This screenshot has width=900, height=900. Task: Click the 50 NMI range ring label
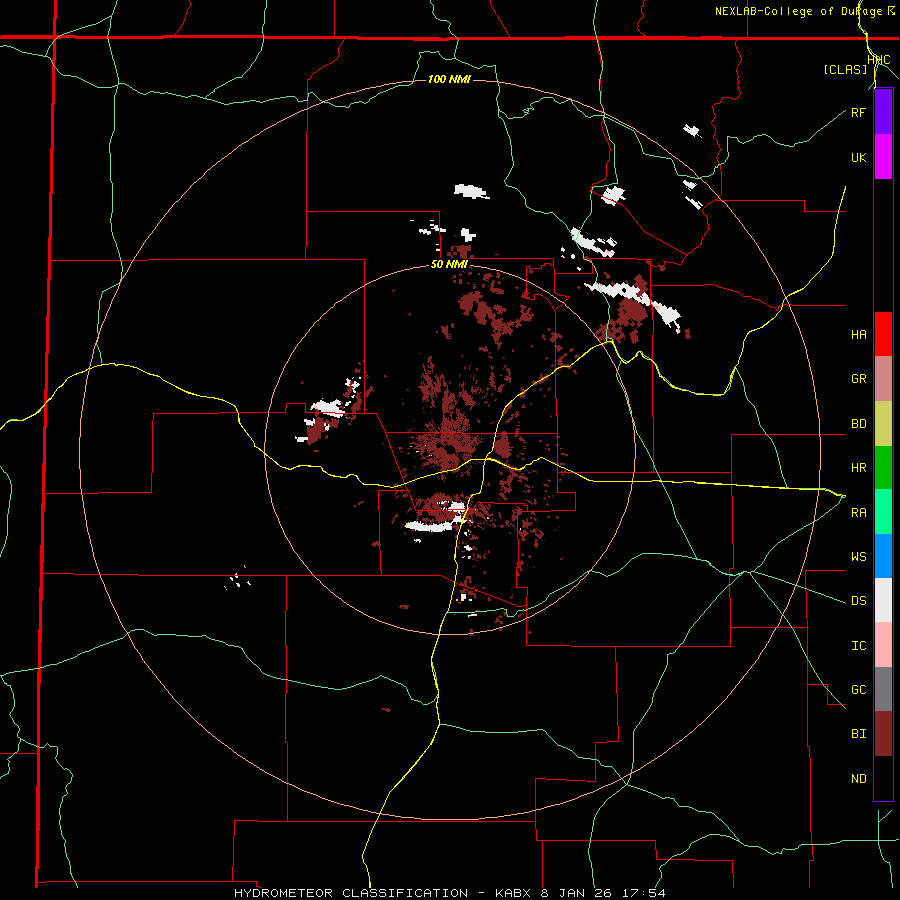pos(449,265)
